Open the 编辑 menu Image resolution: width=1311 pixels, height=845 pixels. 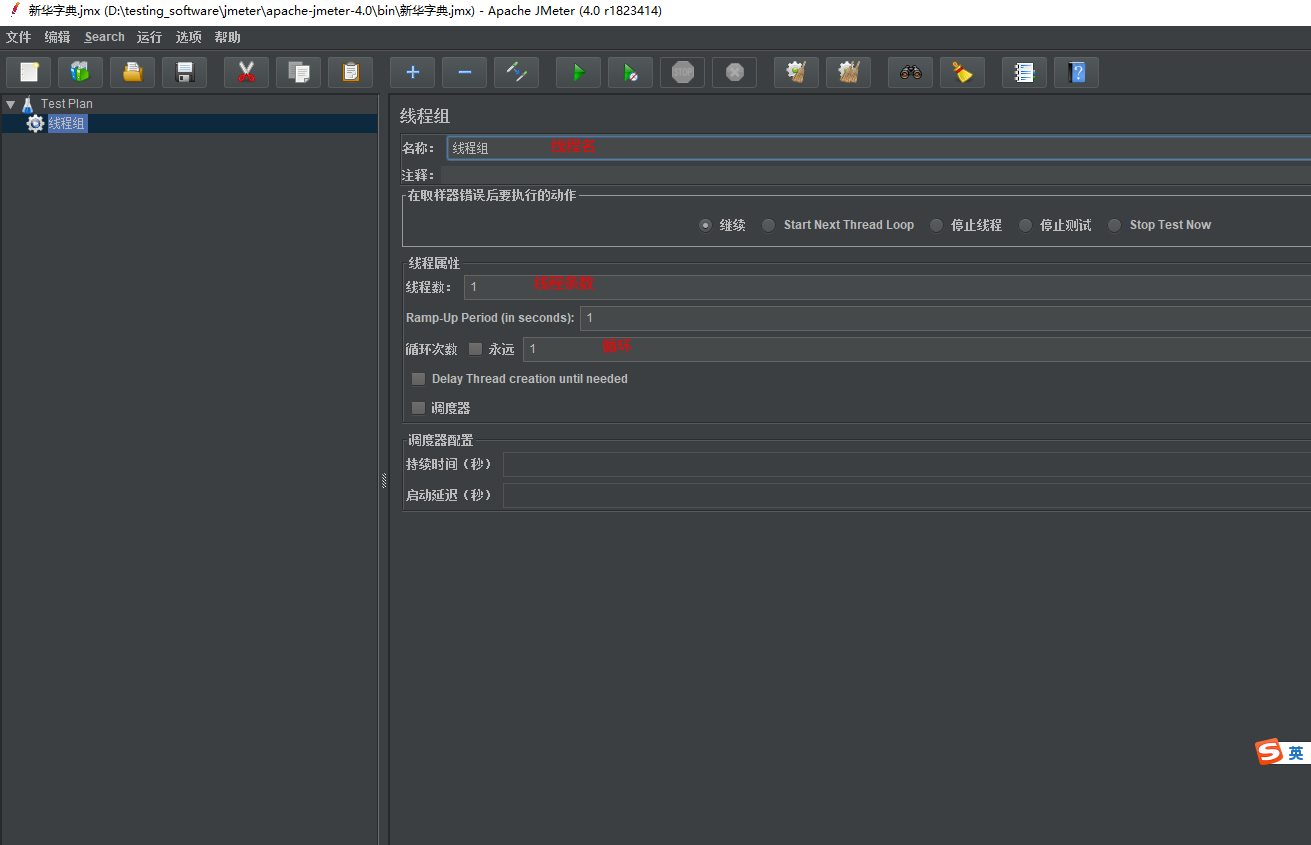(58, 37)
